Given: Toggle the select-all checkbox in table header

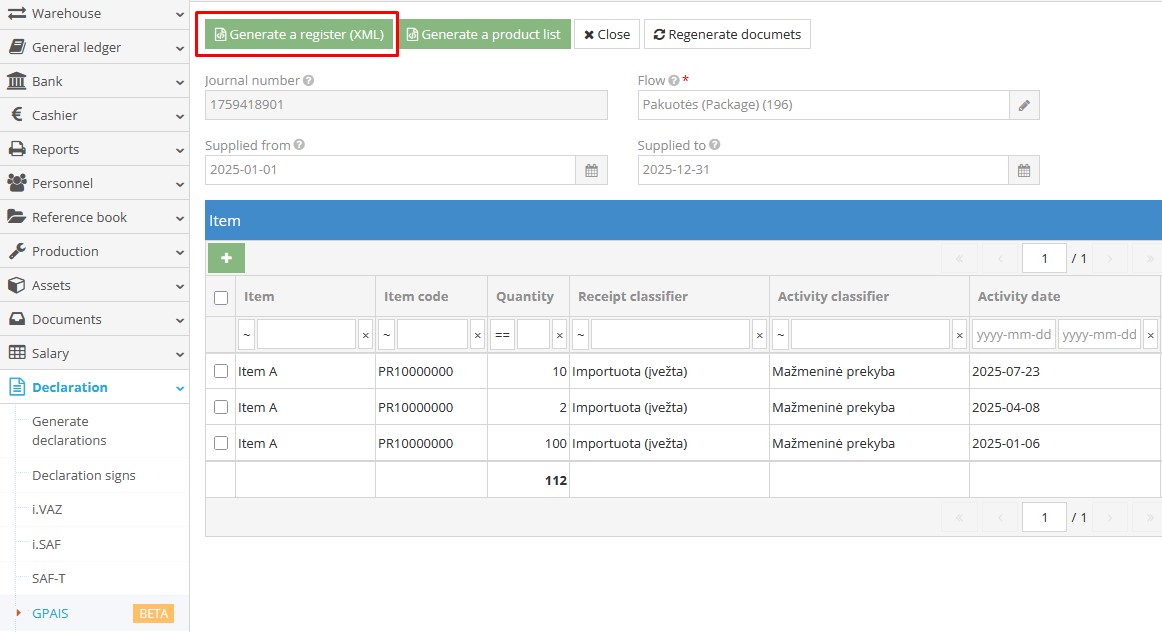Looking at the screenshot, I should (x=221, y=297).
